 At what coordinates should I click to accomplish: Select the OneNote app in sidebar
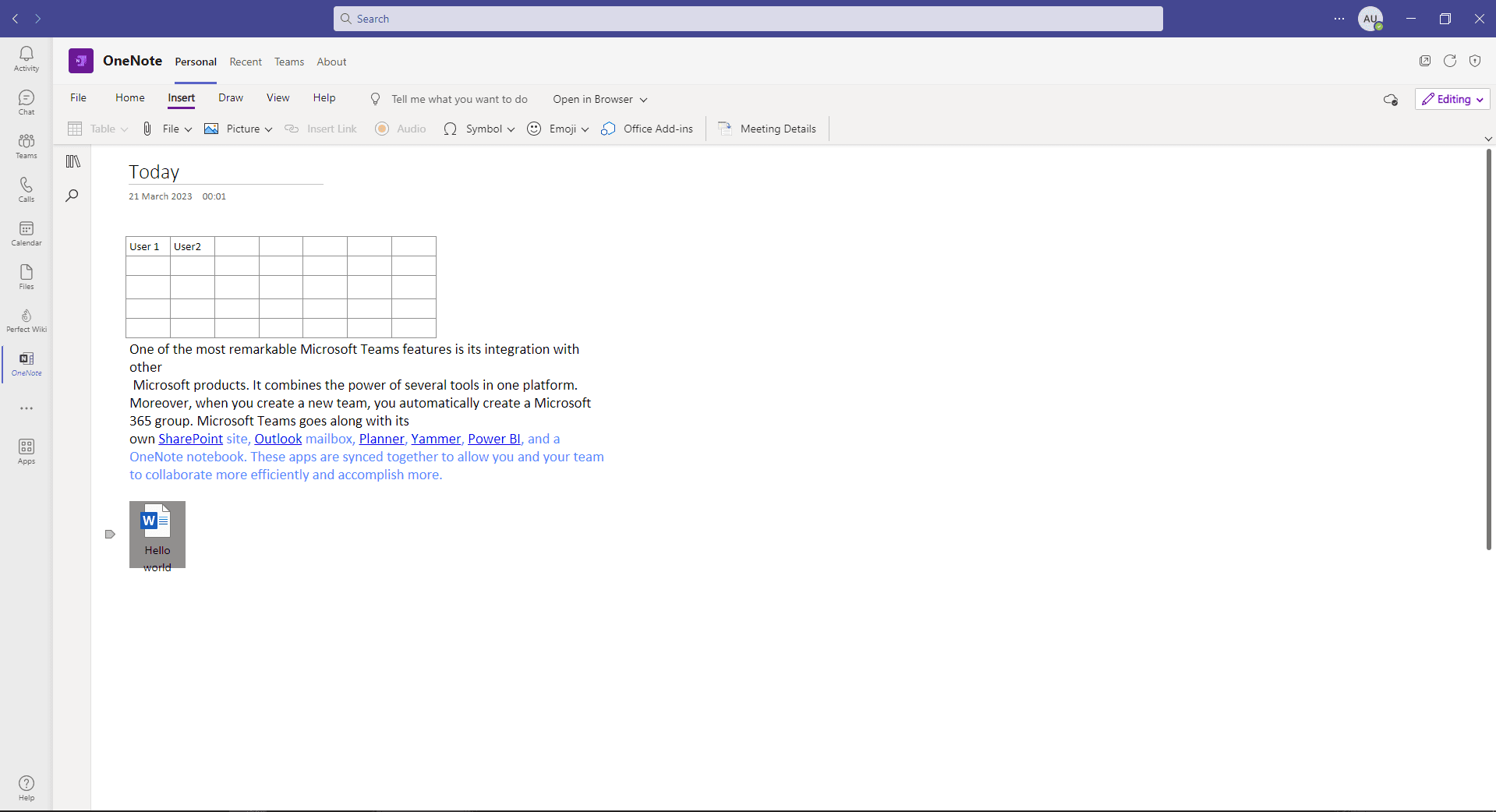point(27,364)
